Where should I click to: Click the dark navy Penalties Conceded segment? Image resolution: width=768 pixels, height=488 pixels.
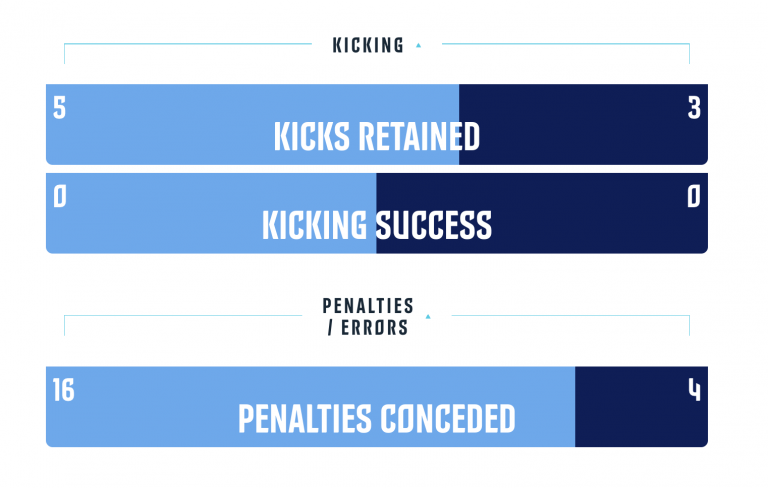[x=641, y=407]
